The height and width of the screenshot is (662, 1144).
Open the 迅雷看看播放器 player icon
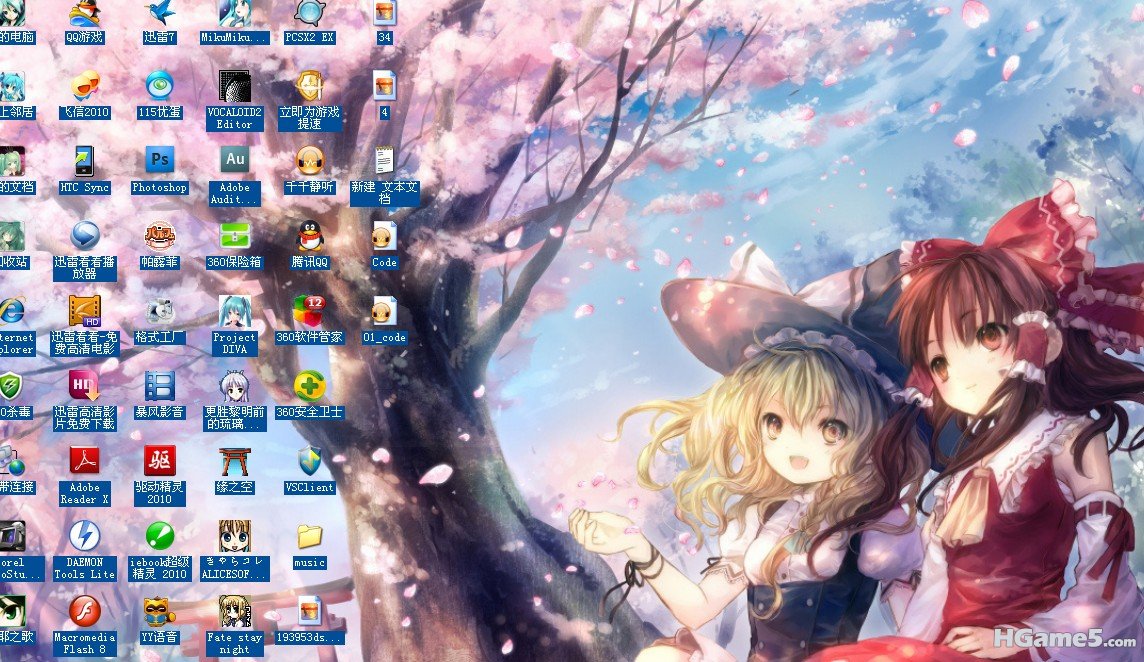[85, 236]
